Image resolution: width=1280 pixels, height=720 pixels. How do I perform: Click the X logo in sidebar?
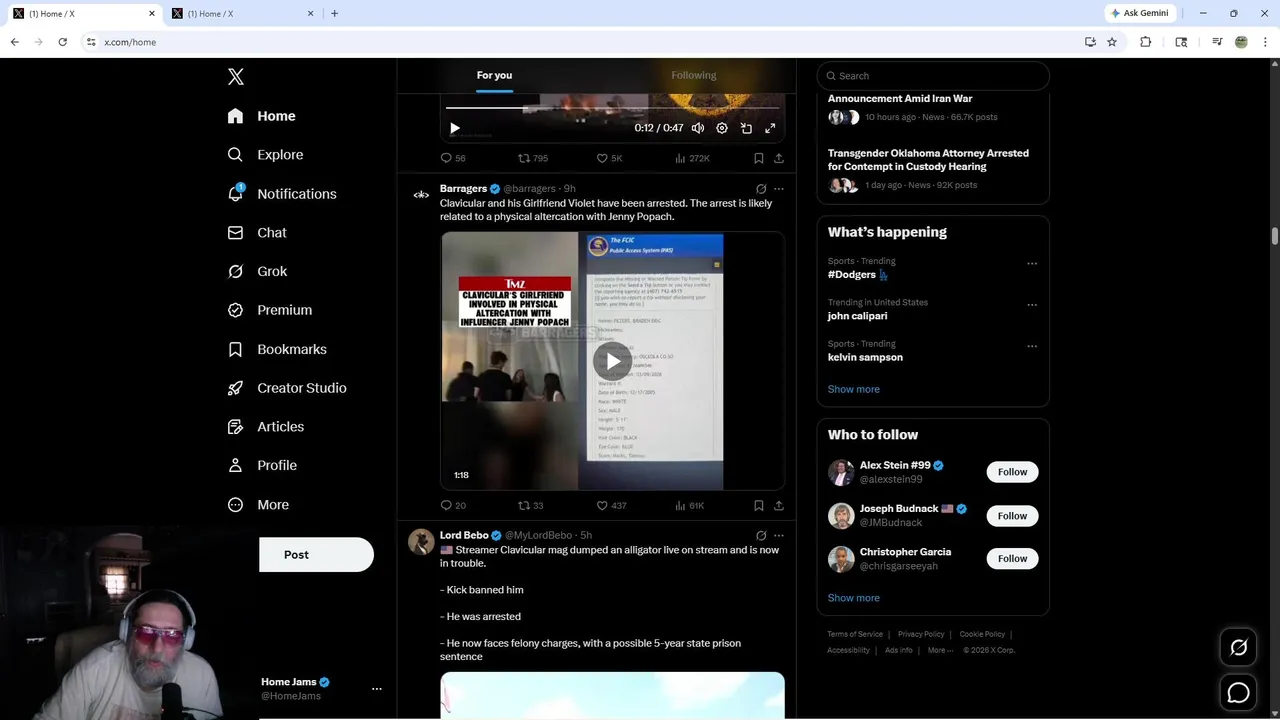(x=235, y=77)
